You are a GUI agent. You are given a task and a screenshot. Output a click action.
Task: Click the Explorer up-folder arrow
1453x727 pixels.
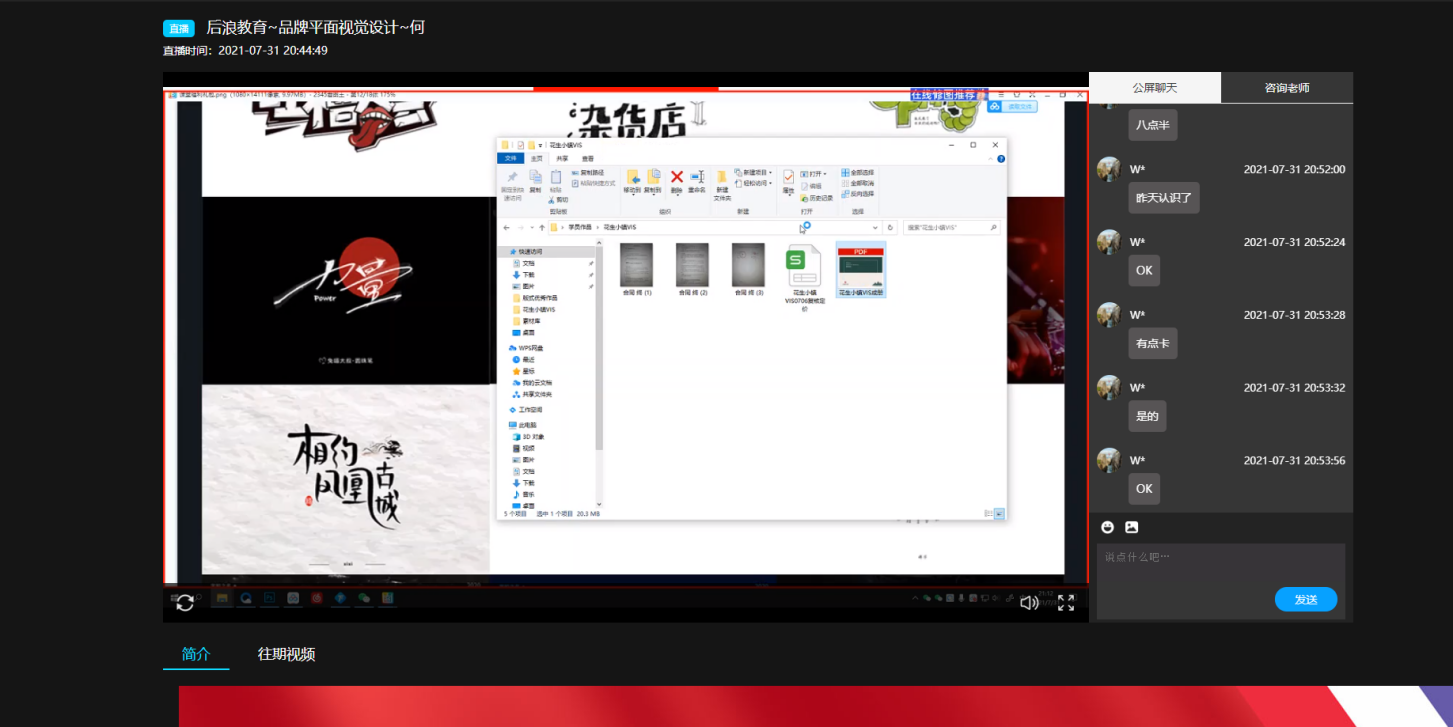pos(542,227)
